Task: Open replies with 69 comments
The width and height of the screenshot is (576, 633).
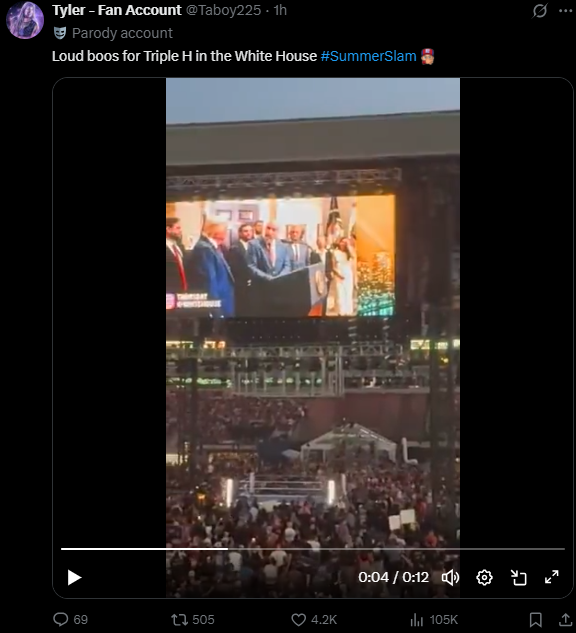Action: tap(70, 619)
